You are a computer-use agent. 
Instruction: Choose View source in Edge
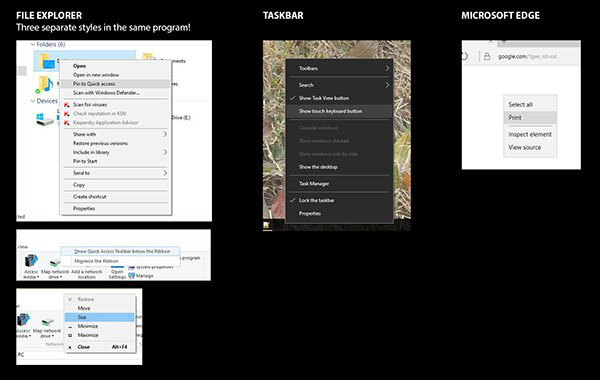530,147
